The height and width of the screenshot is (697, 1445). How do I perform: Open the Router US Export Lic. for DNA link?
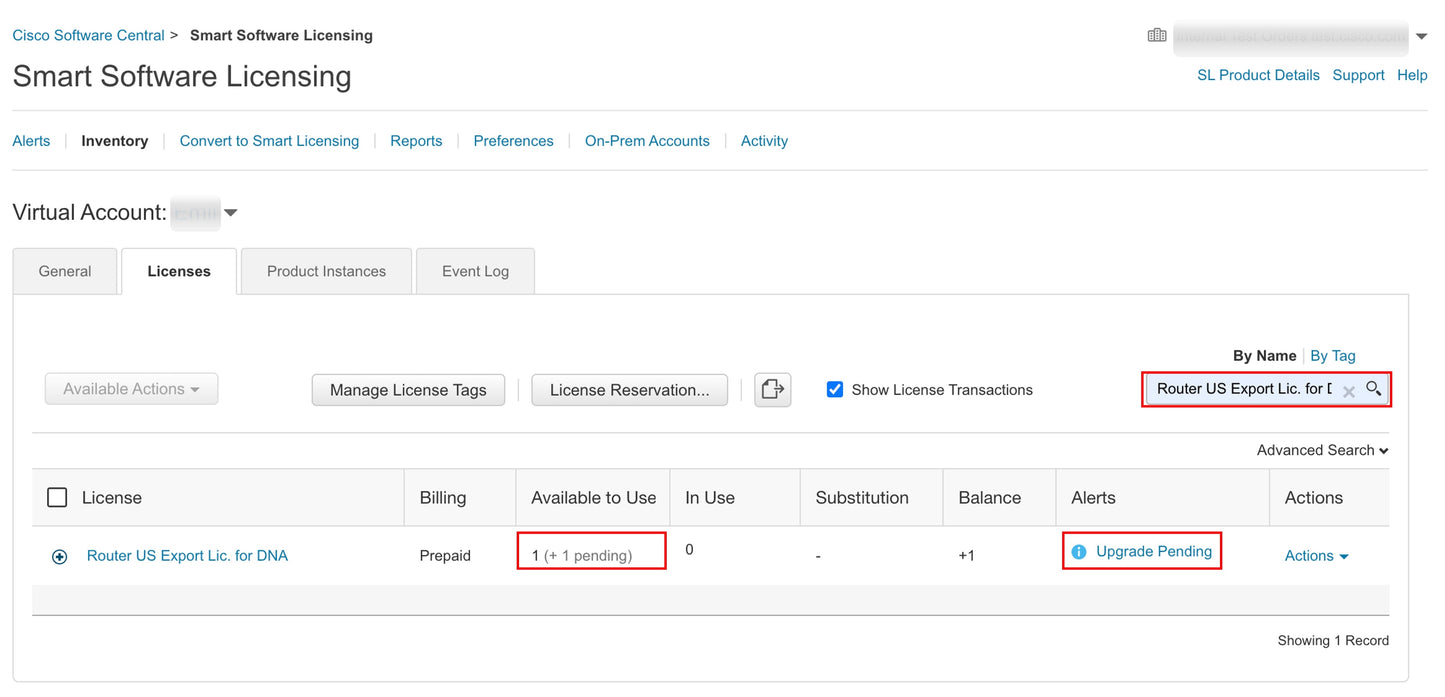[186, 555]
